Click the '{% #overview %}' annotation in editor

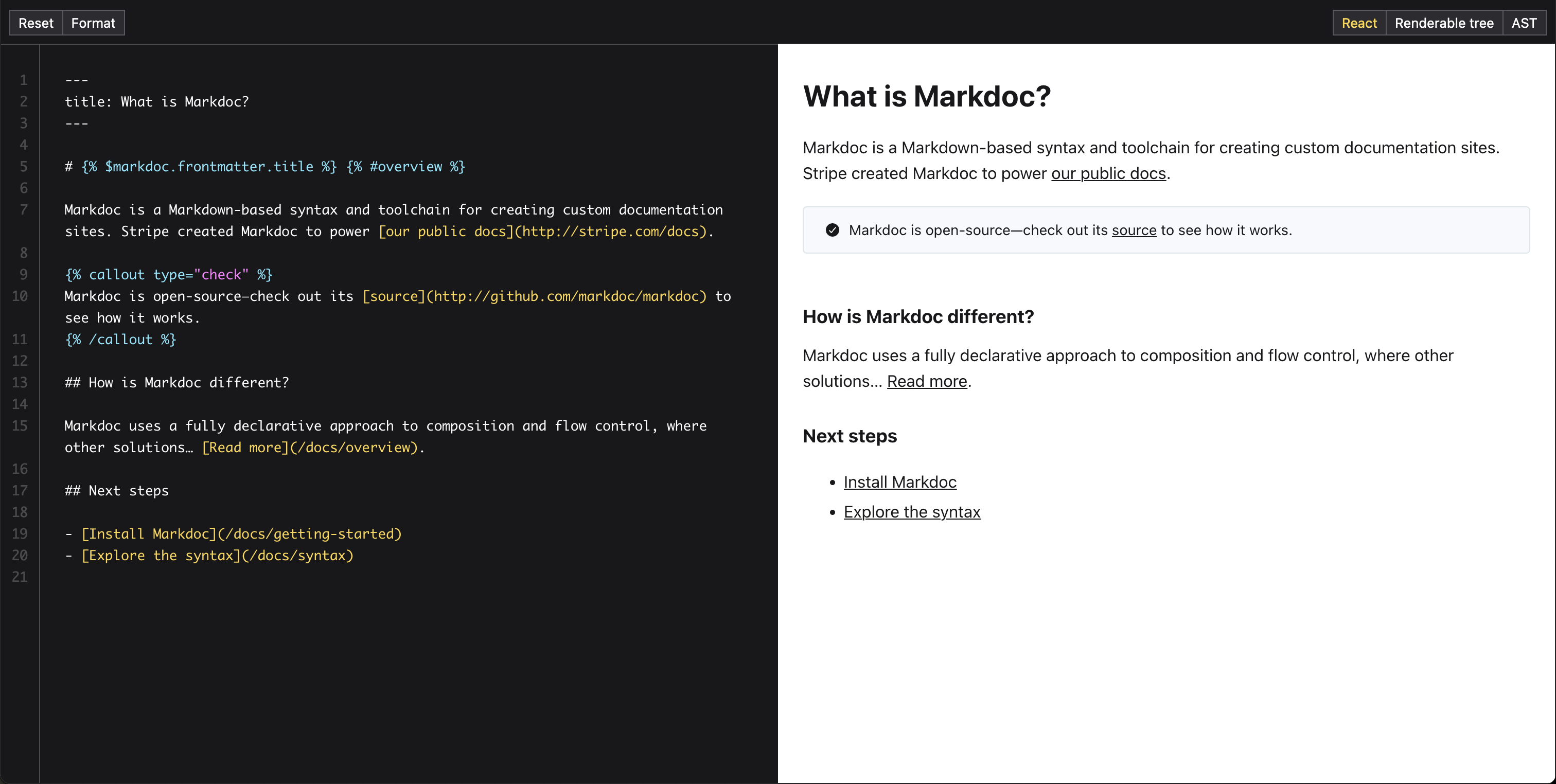[406, 167]
